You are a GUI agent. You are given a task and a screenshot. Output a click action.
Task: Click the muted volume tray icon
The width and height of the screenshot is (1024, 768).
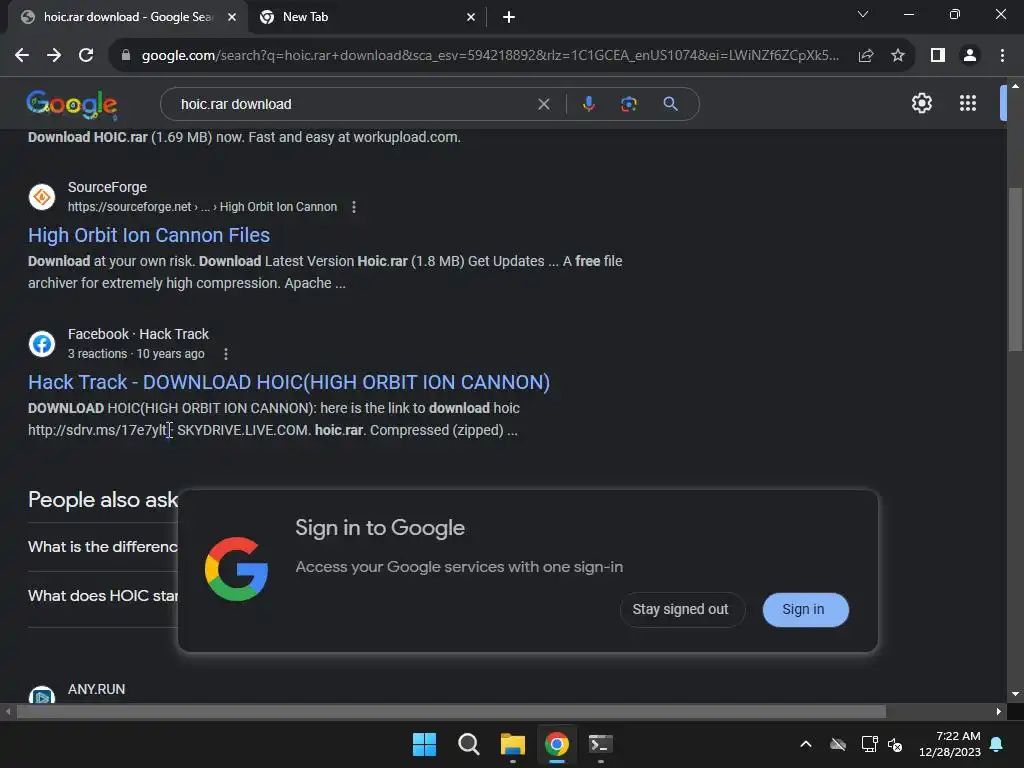pyautogui.click(x=895, y=744)
